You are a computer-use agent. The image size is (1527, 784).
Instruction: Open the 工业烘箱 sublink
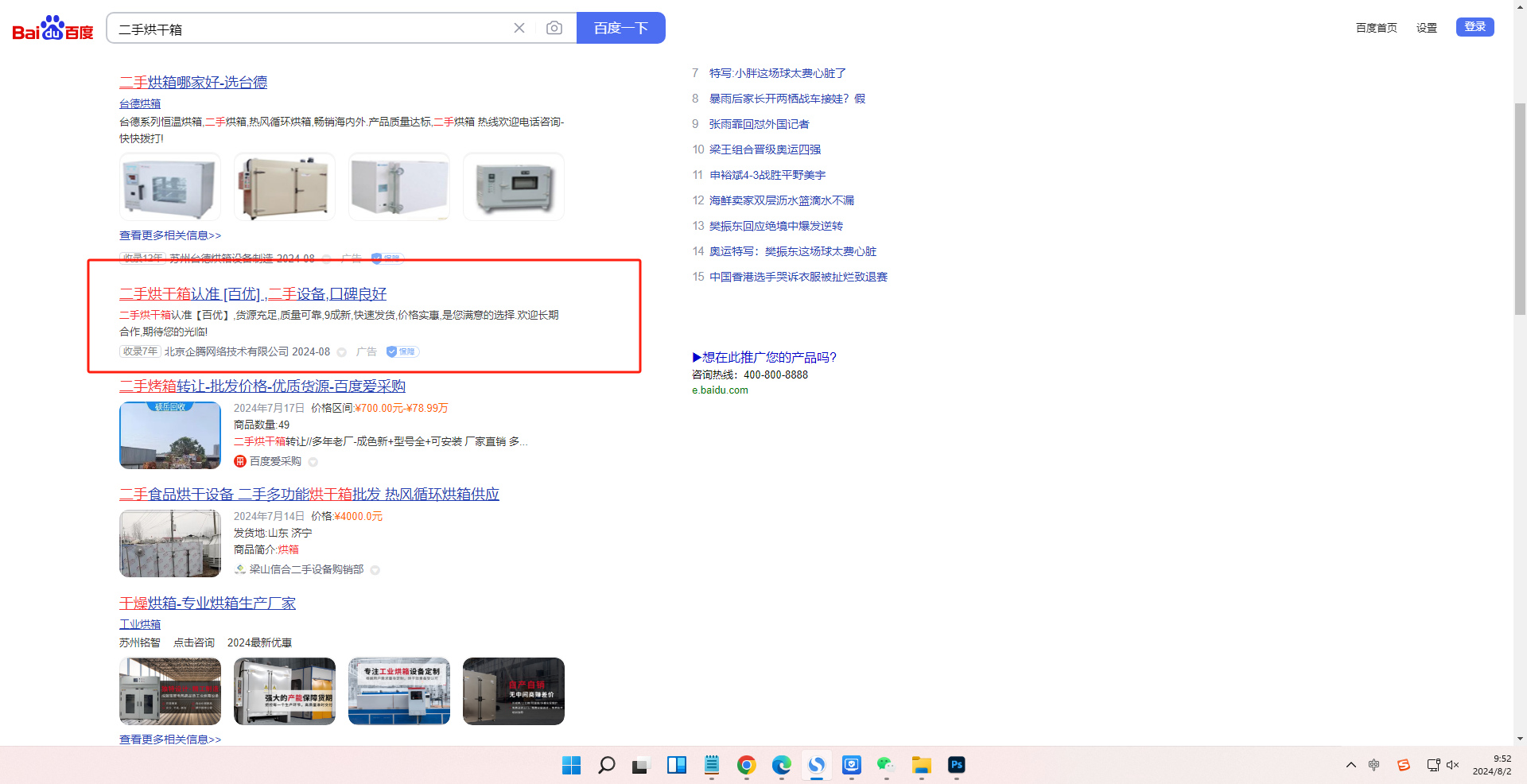(x=140, y=624)
